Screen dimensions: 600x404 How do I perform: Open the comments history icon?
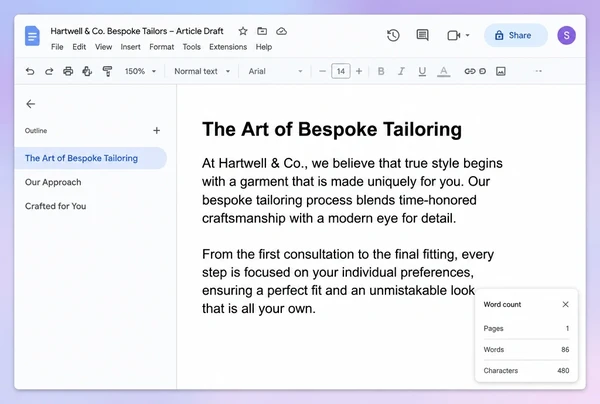(422, 36)
